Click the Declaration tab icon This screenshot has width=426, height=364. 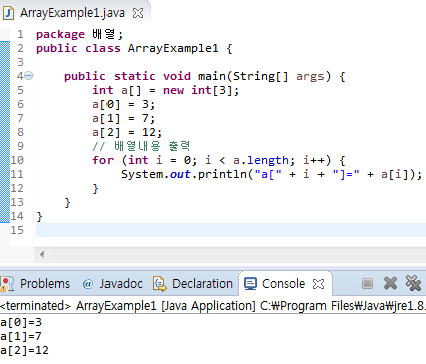(160, 284)
